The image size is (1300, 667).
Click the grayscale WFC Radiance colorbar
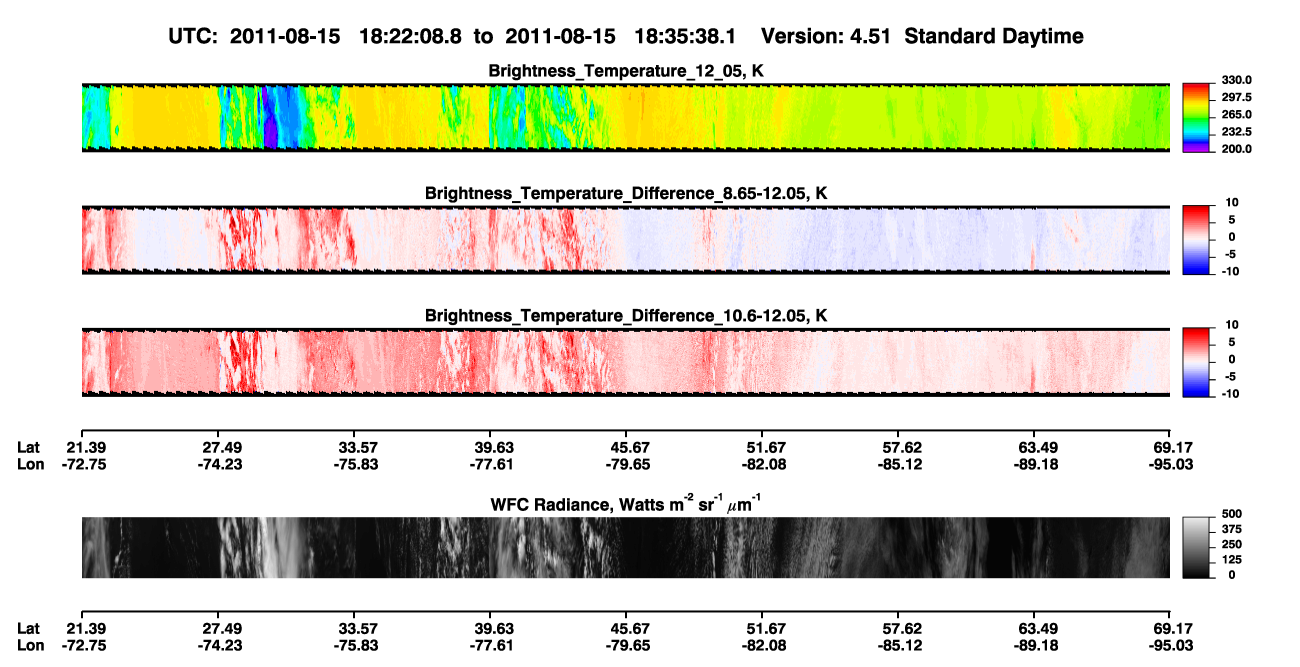click(1197, 547)
